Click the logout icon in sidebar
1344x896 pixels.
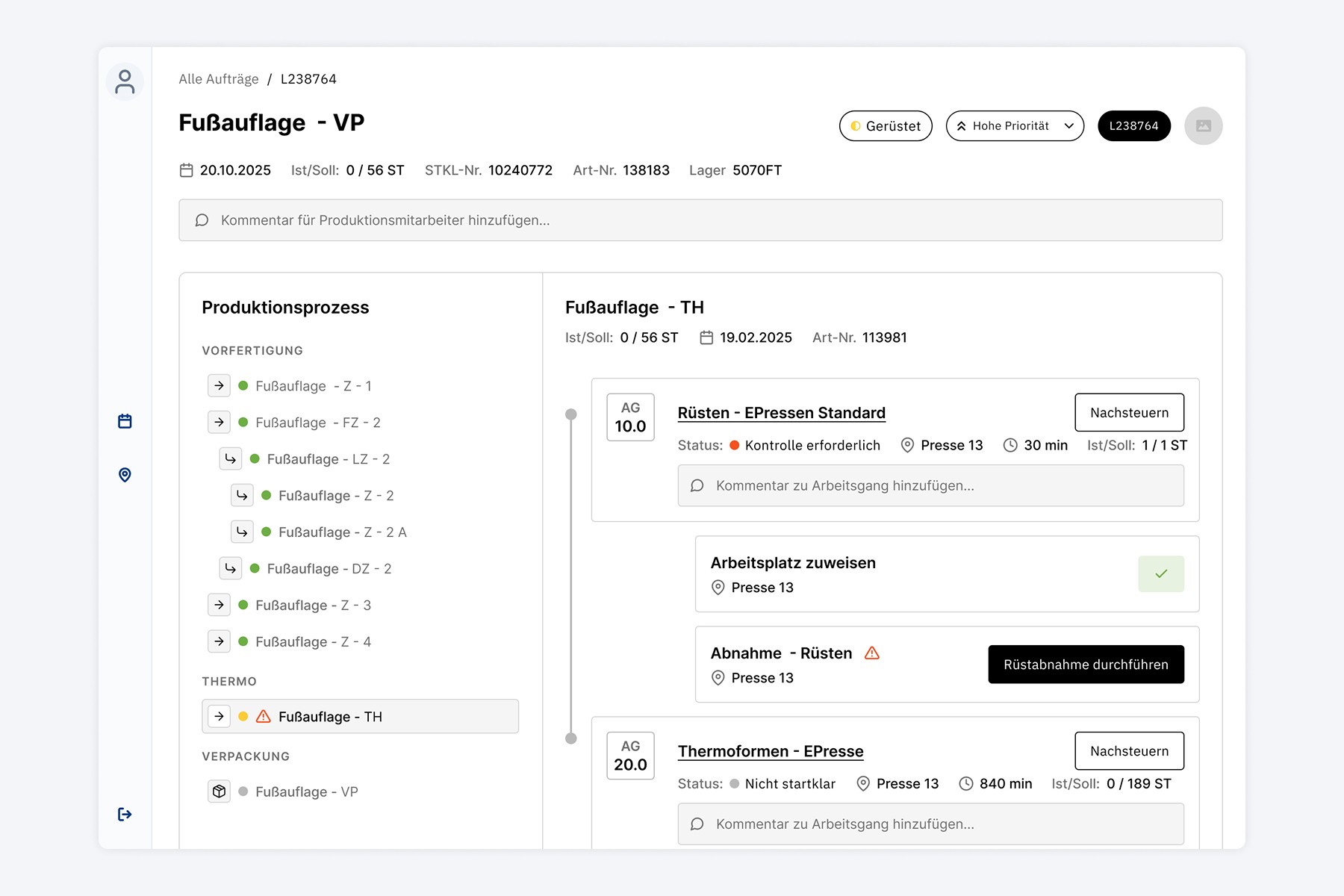(x=125, y=814)
